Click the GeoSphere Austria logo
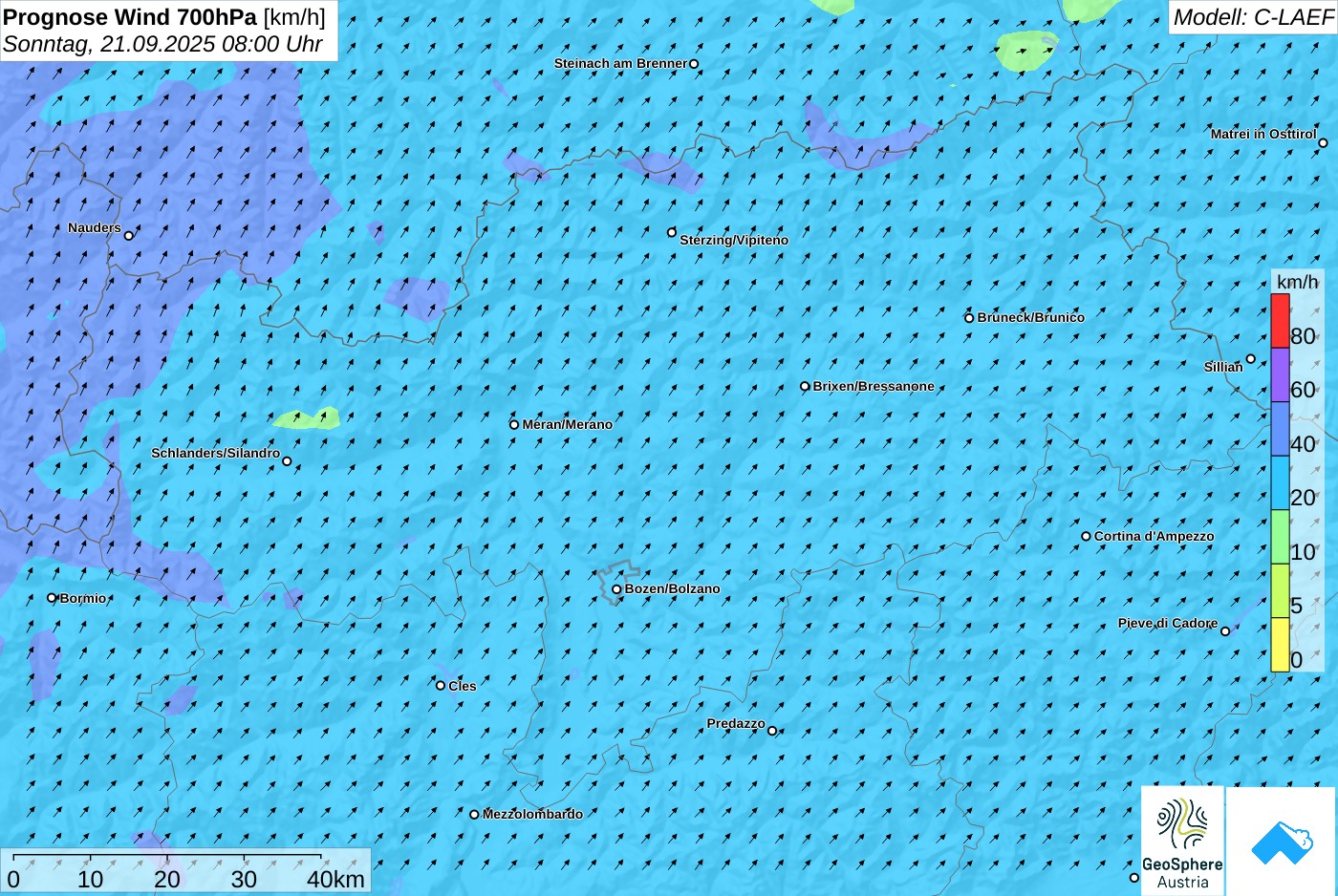 (1182, 841)
